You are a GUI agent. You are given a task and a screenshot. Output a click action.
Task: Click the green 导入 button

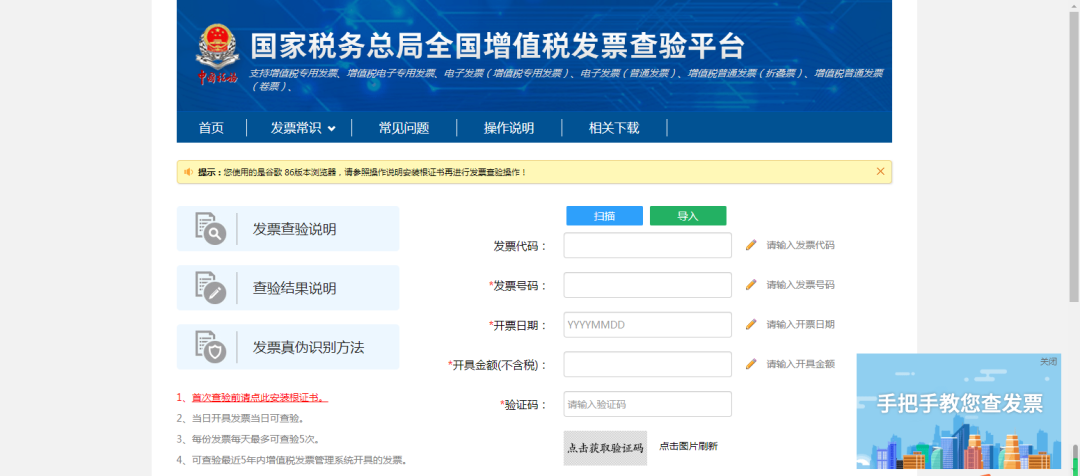click(x=688, y=216)
